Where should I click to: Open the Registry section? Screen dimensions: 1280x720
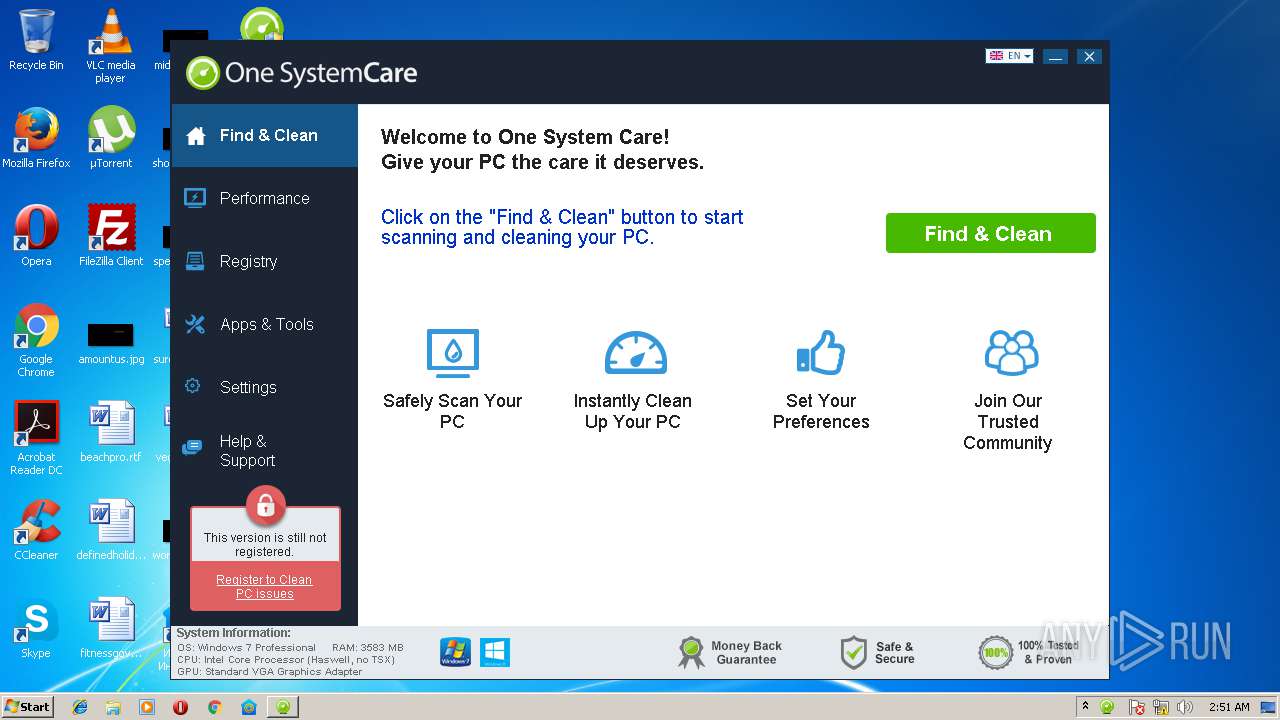click(x=264, y=261)
